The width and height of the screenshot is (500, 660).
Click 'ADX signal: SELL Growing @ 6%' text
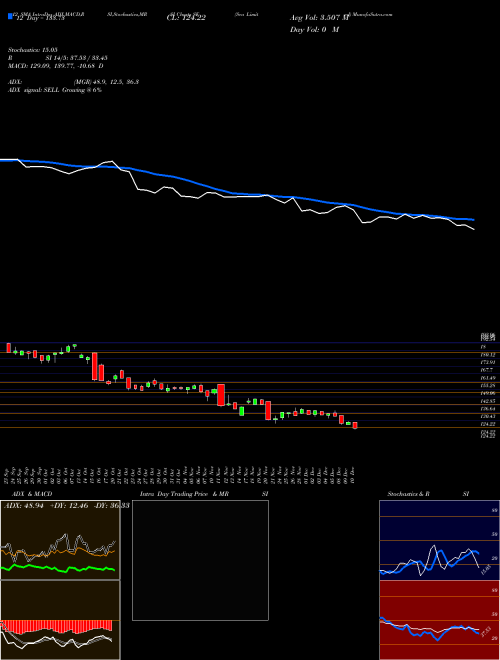tap(55, 90)
